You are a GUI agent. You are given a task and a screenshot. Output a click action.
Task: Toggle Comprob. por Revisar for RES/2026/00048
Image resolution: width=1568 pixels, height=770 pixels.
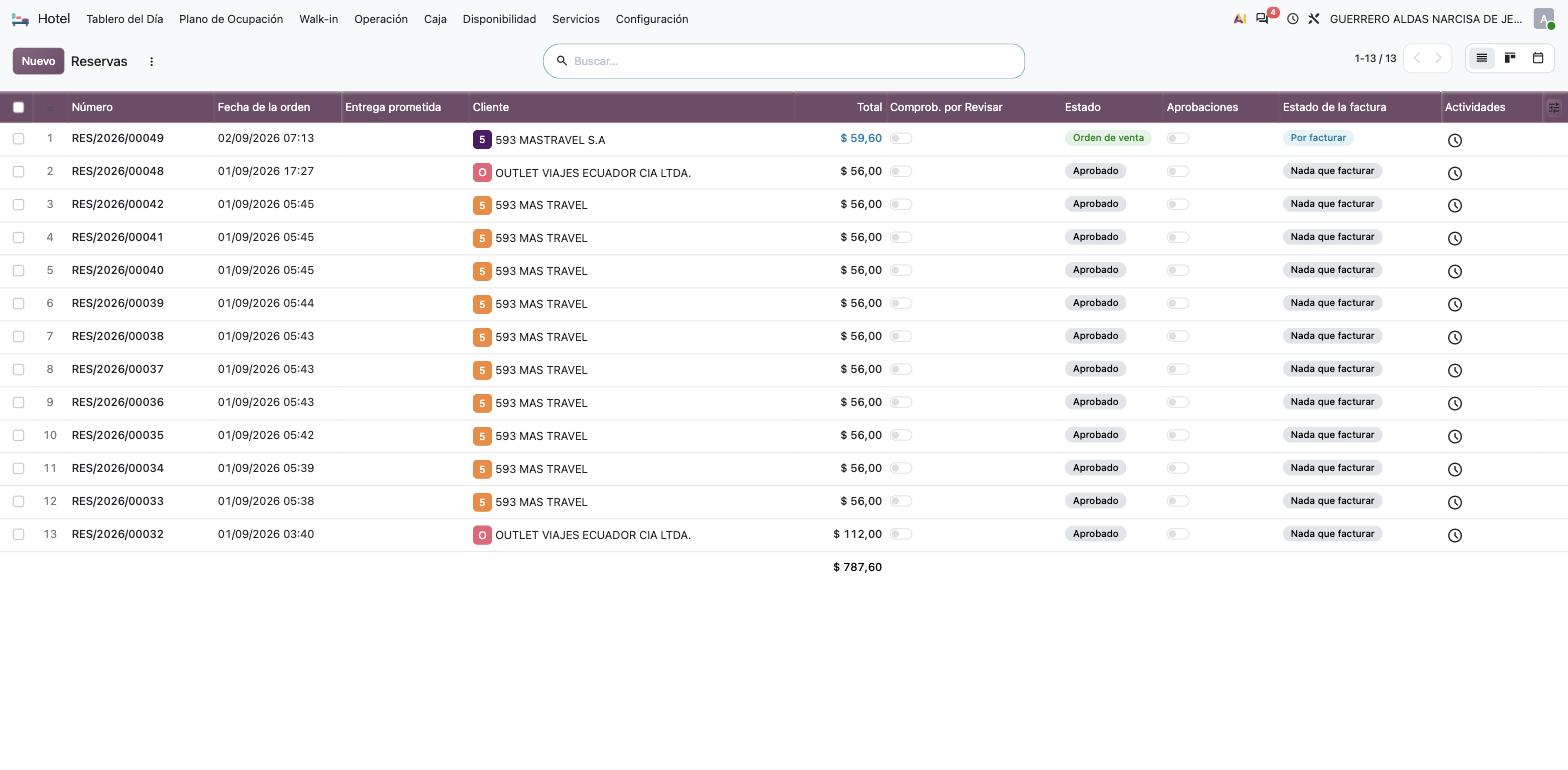point(901,171)
